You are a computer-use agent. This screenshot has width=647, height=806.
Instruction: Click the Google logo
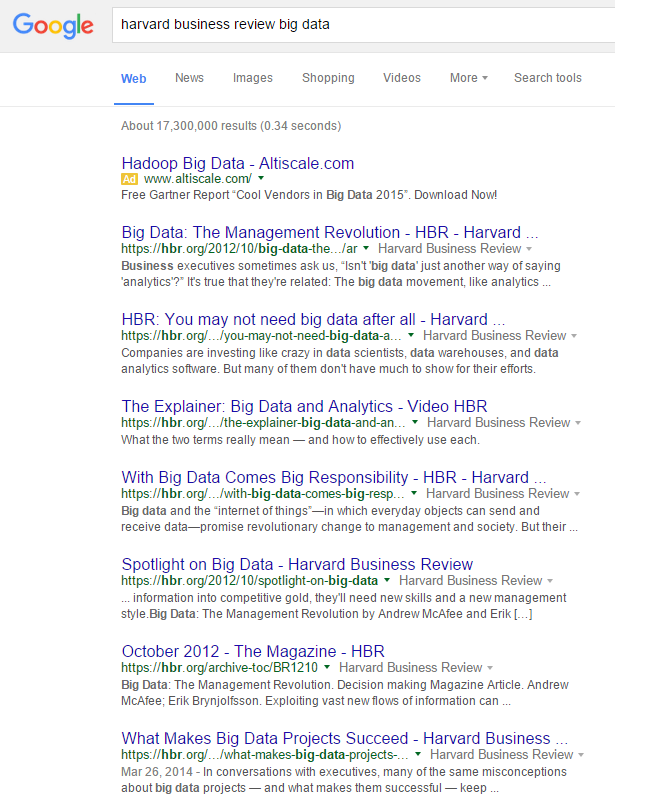(53, 26)
